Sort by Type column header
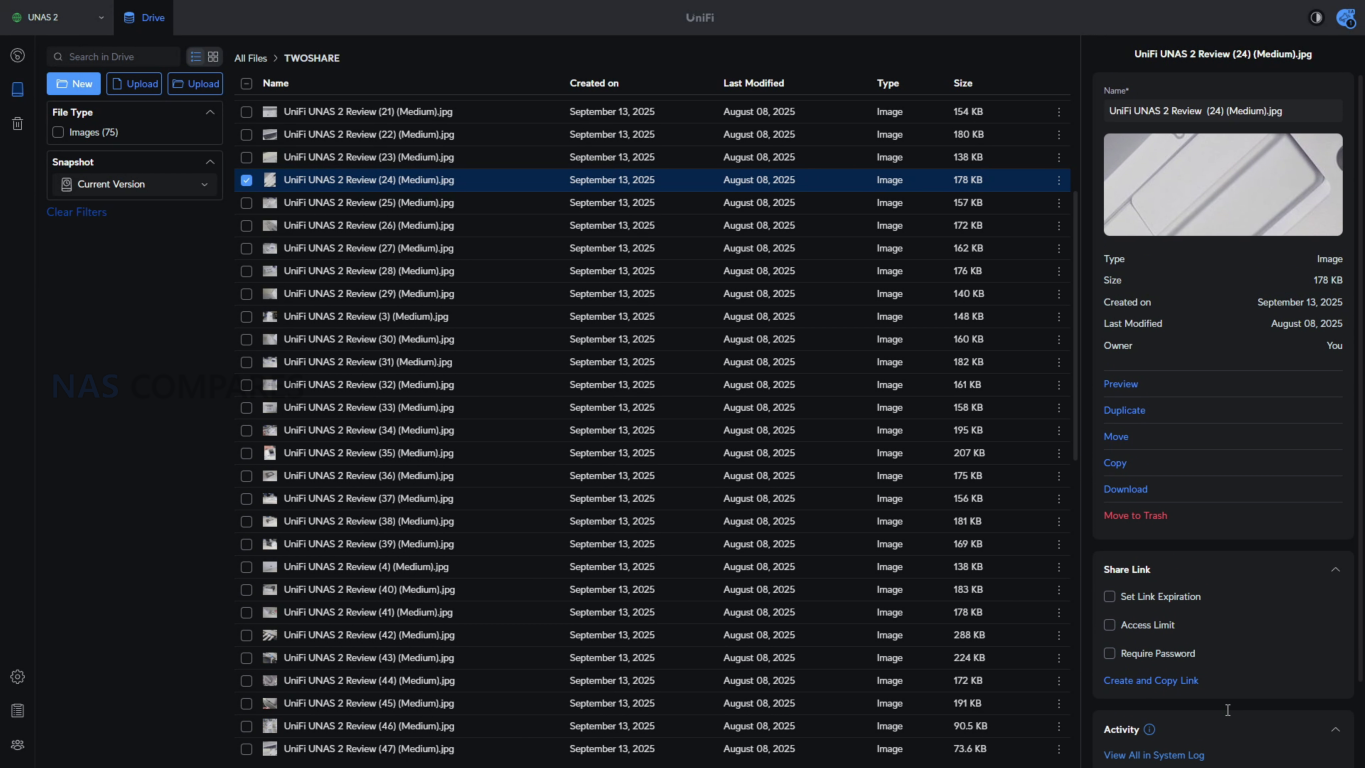Screen dimensions: 1365x768 [888, 84]
